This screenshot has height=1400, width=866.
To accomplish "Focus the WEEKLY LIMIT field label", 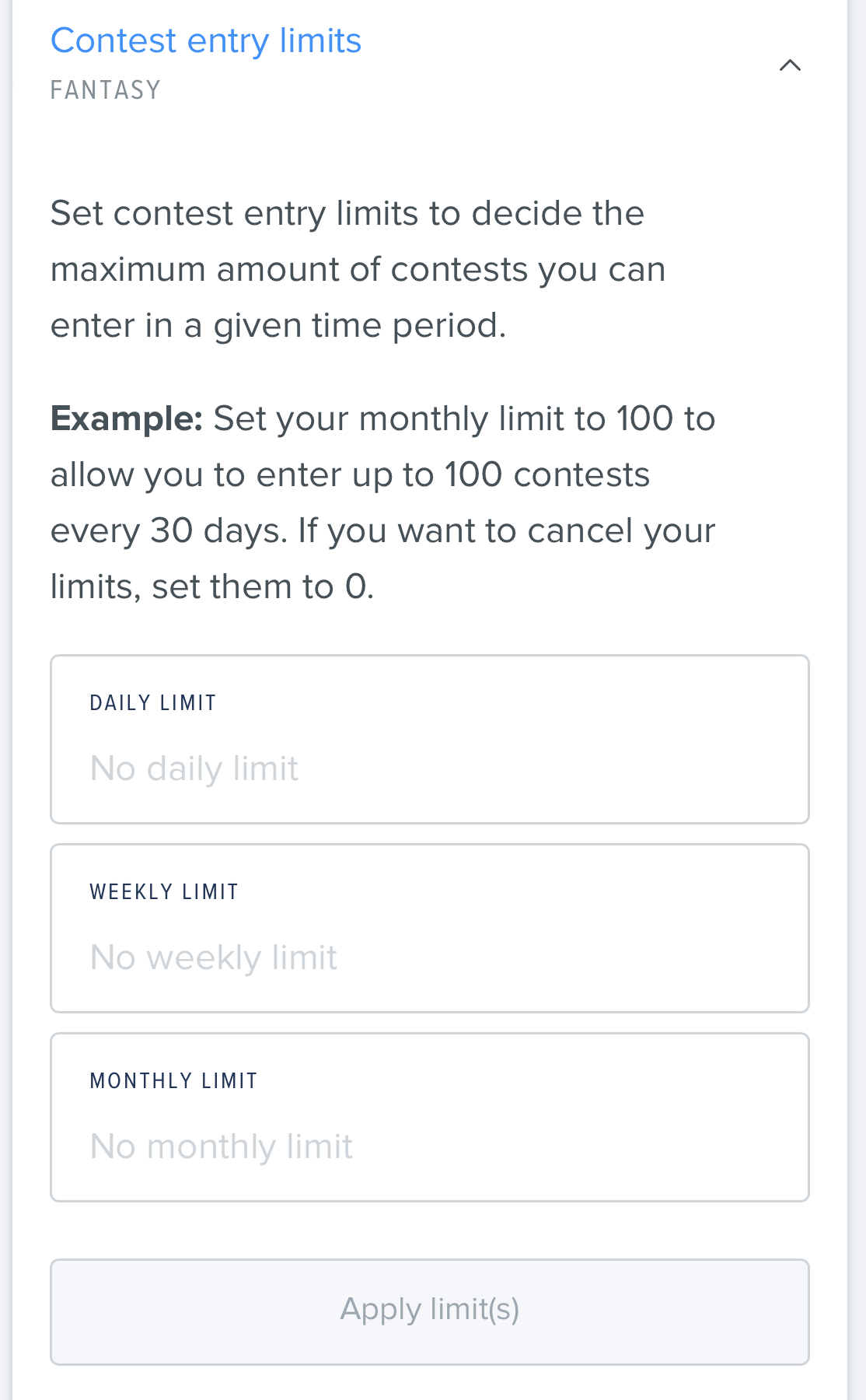I will (164, 891).
